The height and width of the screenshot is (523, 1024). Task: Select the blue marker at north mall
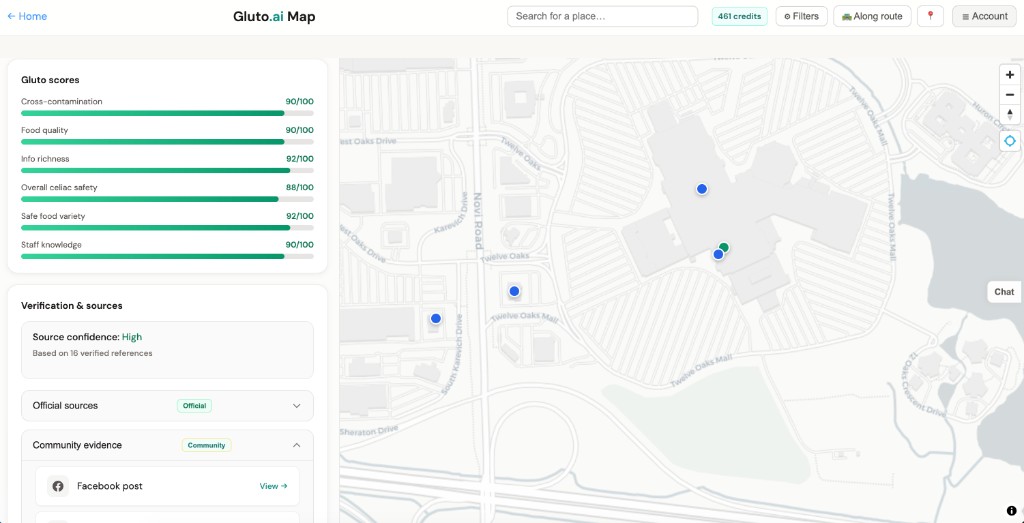(701, 189)
